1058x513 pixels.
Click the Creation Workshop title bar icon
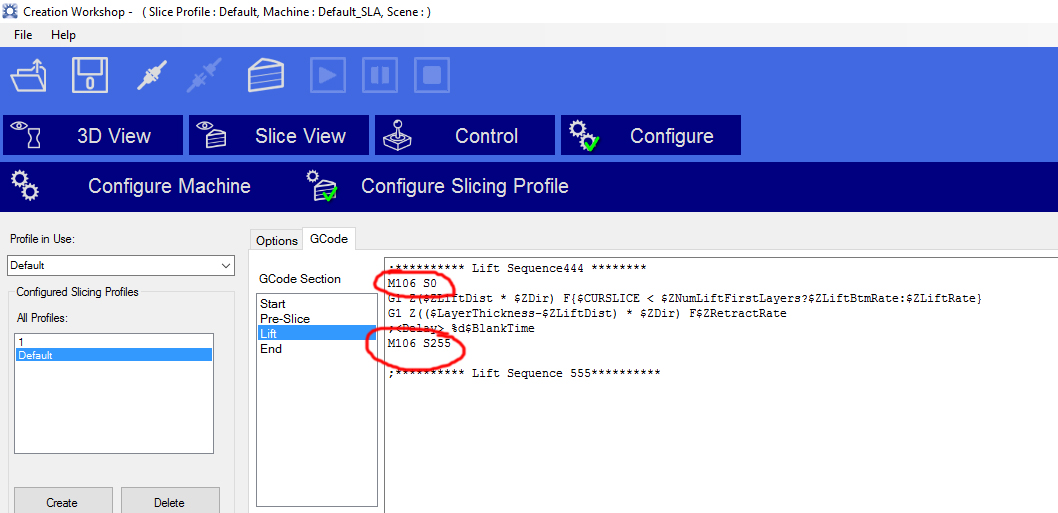[10, 11]
